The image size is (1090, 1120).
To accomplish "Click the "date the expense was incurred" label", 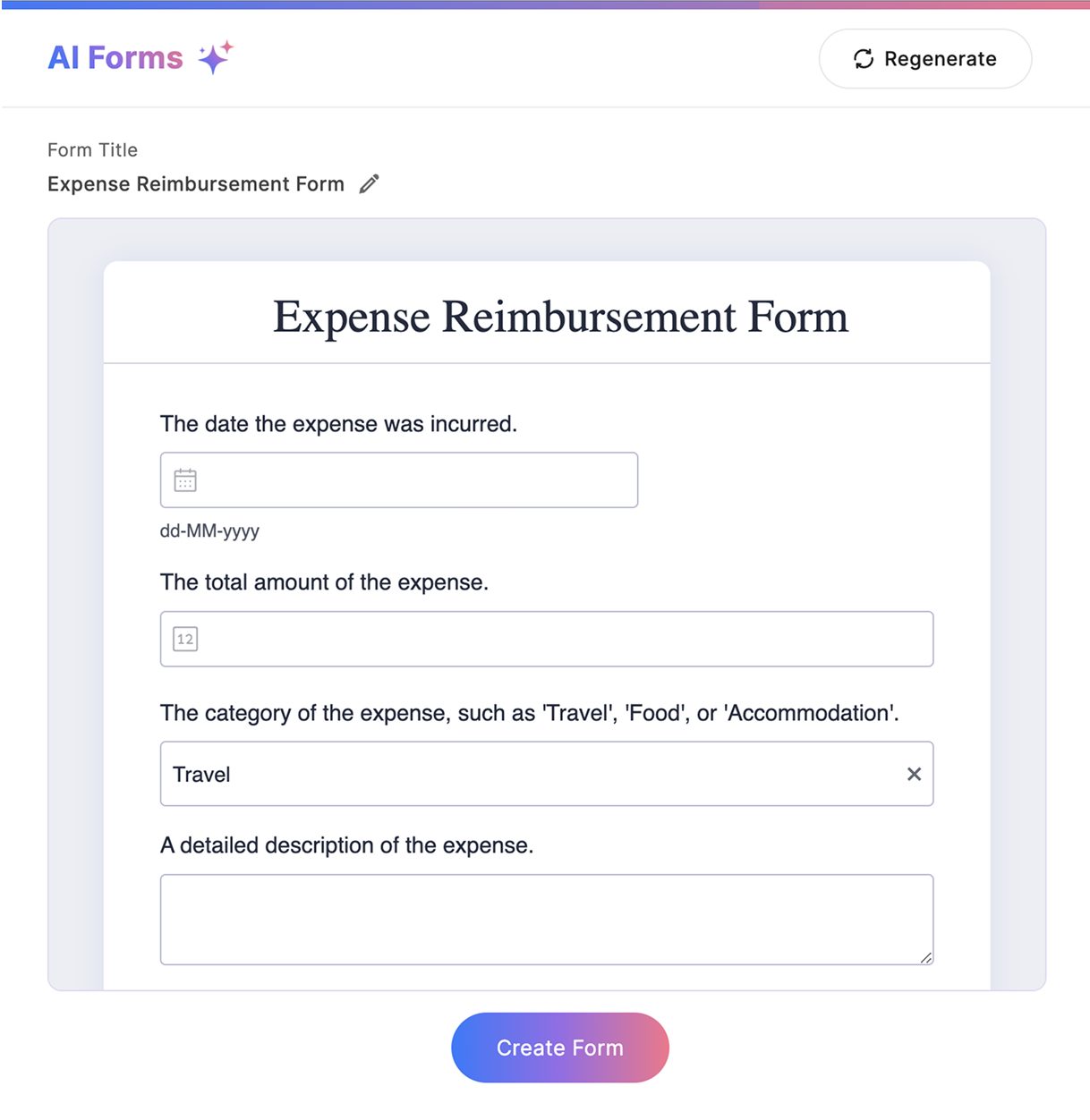I will pos(338,424).
